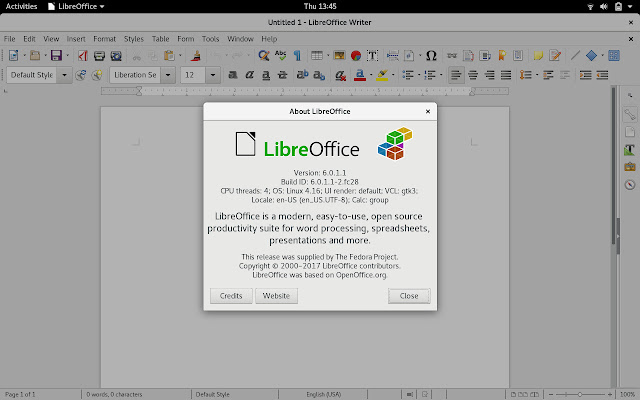Screen dimensions: 640x400
Task: Click the Clear Direct Formatting icon
Action: [340, 75]
